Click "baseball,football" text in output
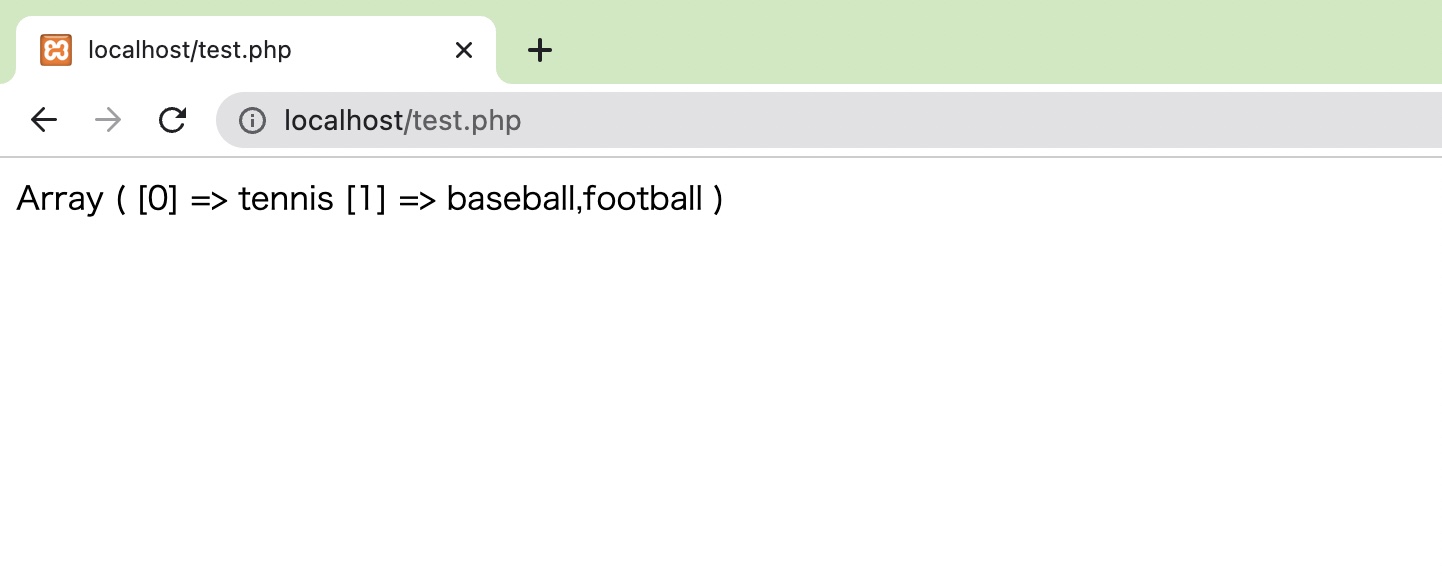The width and height of the screenshot is (1442, 584). pos(575,199)
